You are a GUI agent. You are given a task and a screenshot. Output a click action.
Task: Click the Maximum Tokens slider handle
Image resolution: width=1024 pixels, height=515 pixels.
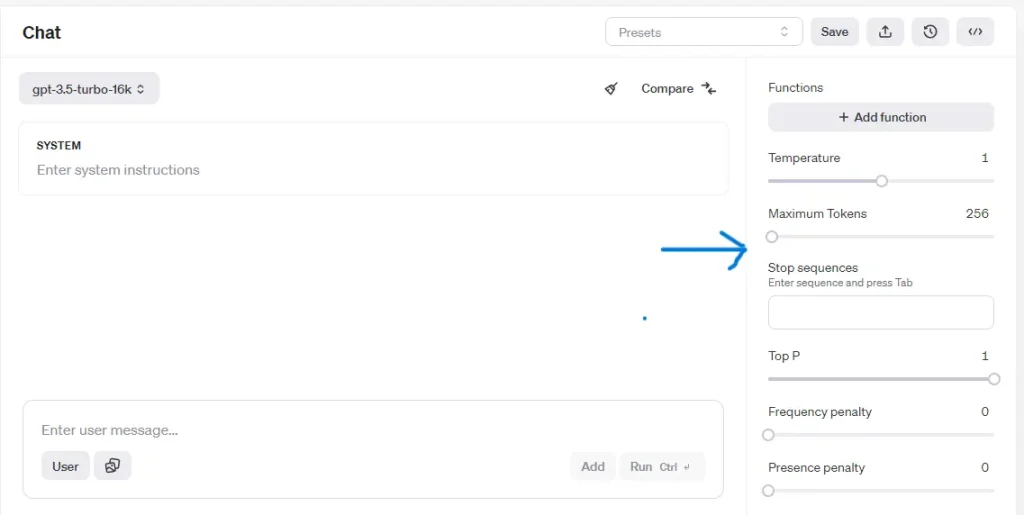click(x=772, y=237)
